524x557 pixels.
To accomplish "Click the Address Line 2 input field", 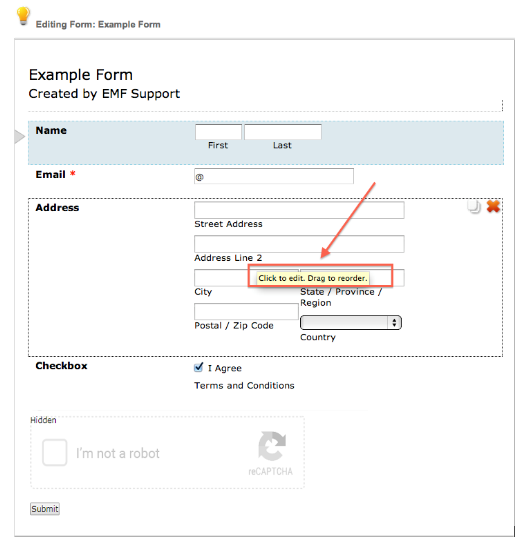I will [x=299, y=244].
